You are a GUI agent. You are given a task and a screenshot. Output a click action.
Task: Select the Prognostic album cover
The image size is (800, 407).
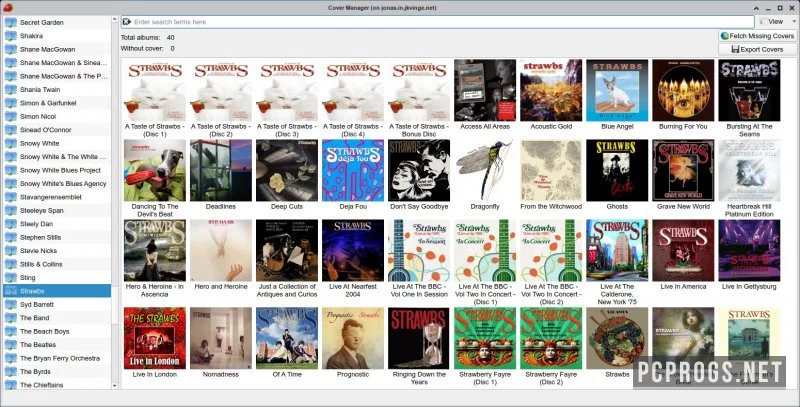[353, 338]
